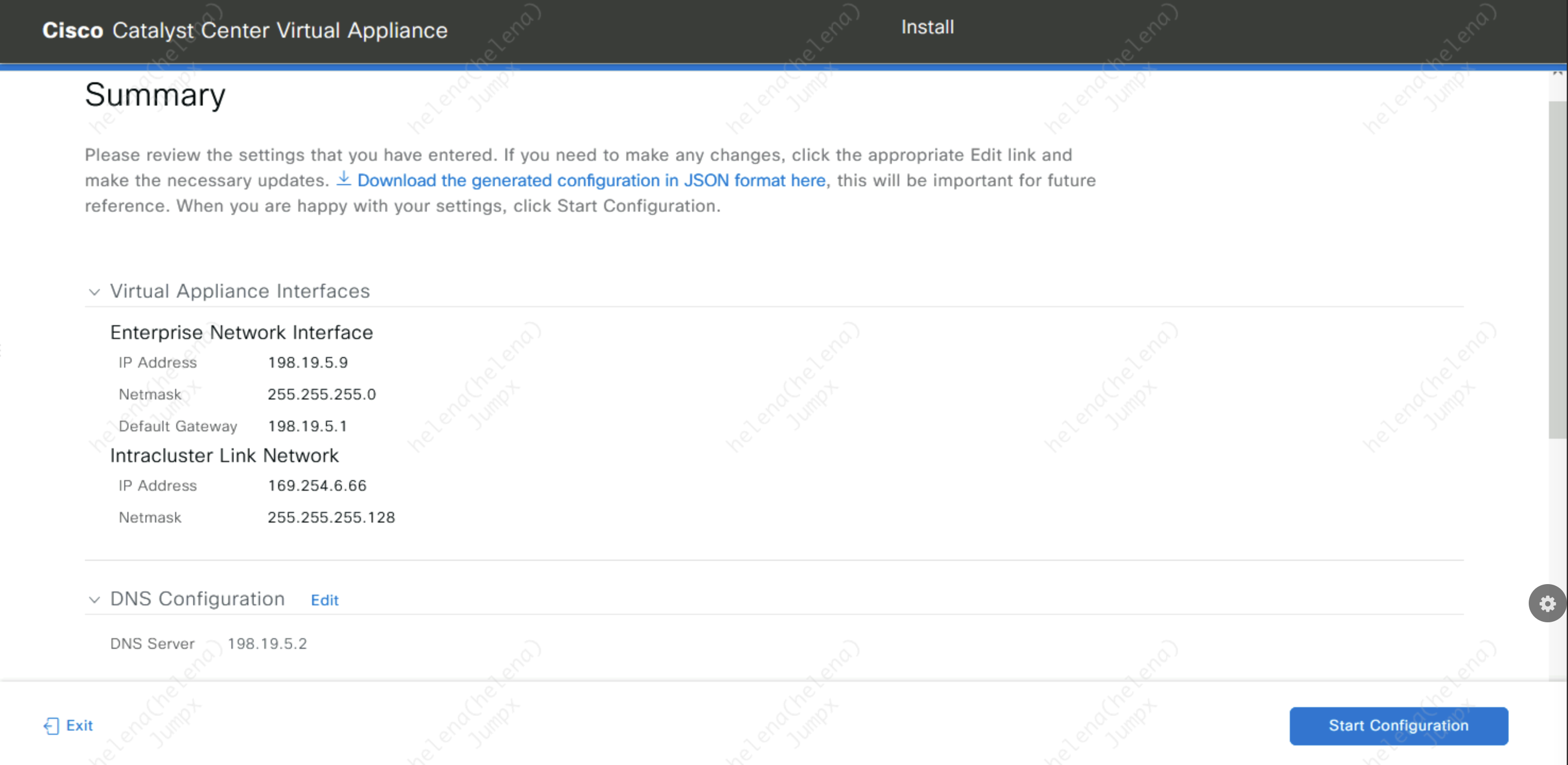Screen dimensions: 1568x765
Task: Select the Install header tab
Action: tap(927, 28)
